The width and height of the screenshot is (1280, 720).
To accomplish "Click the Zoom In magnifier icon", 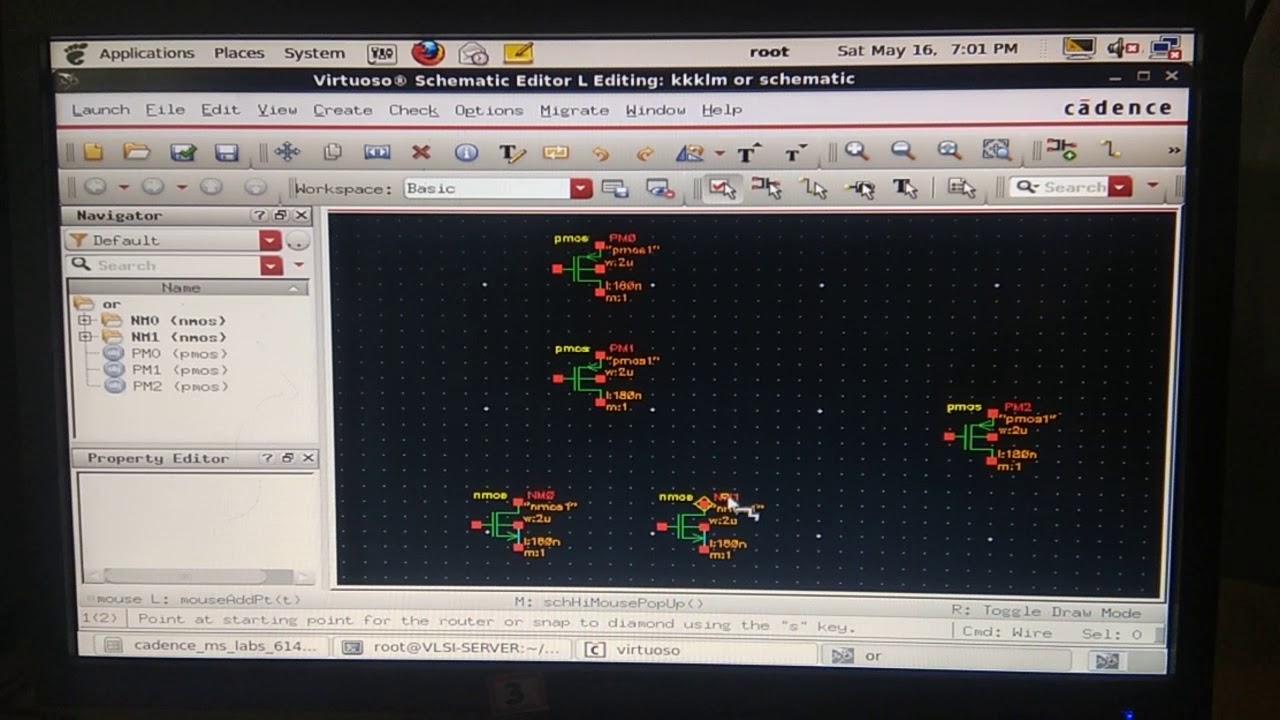I will (856, 151).
